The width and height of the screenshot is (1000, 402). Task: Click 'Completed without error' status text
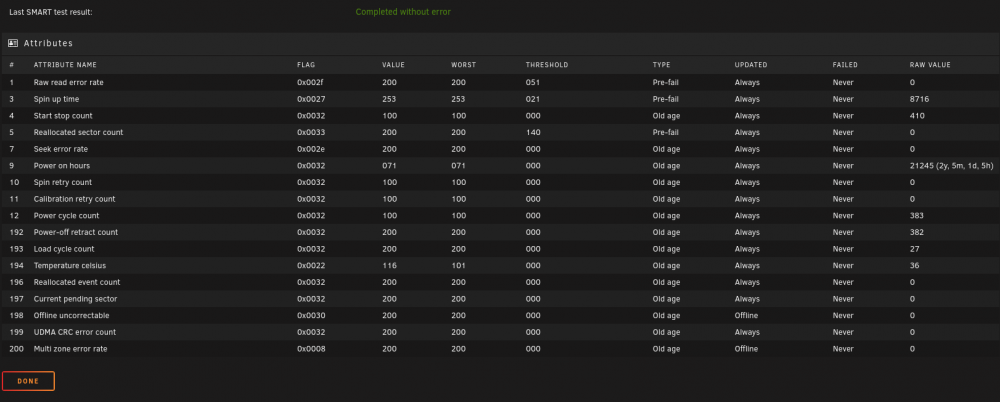pyautogui.click(x=403, y=12)
